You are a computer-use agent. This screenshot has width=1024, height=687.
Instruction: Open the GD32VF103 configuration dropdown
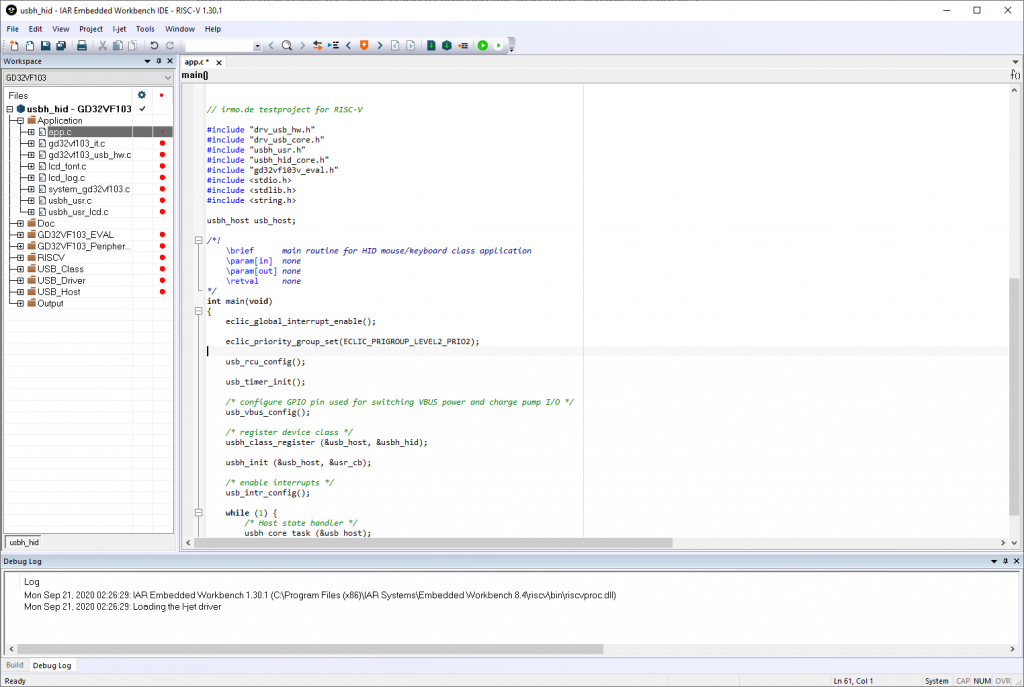pyautogui.click(x=88, y=78)
